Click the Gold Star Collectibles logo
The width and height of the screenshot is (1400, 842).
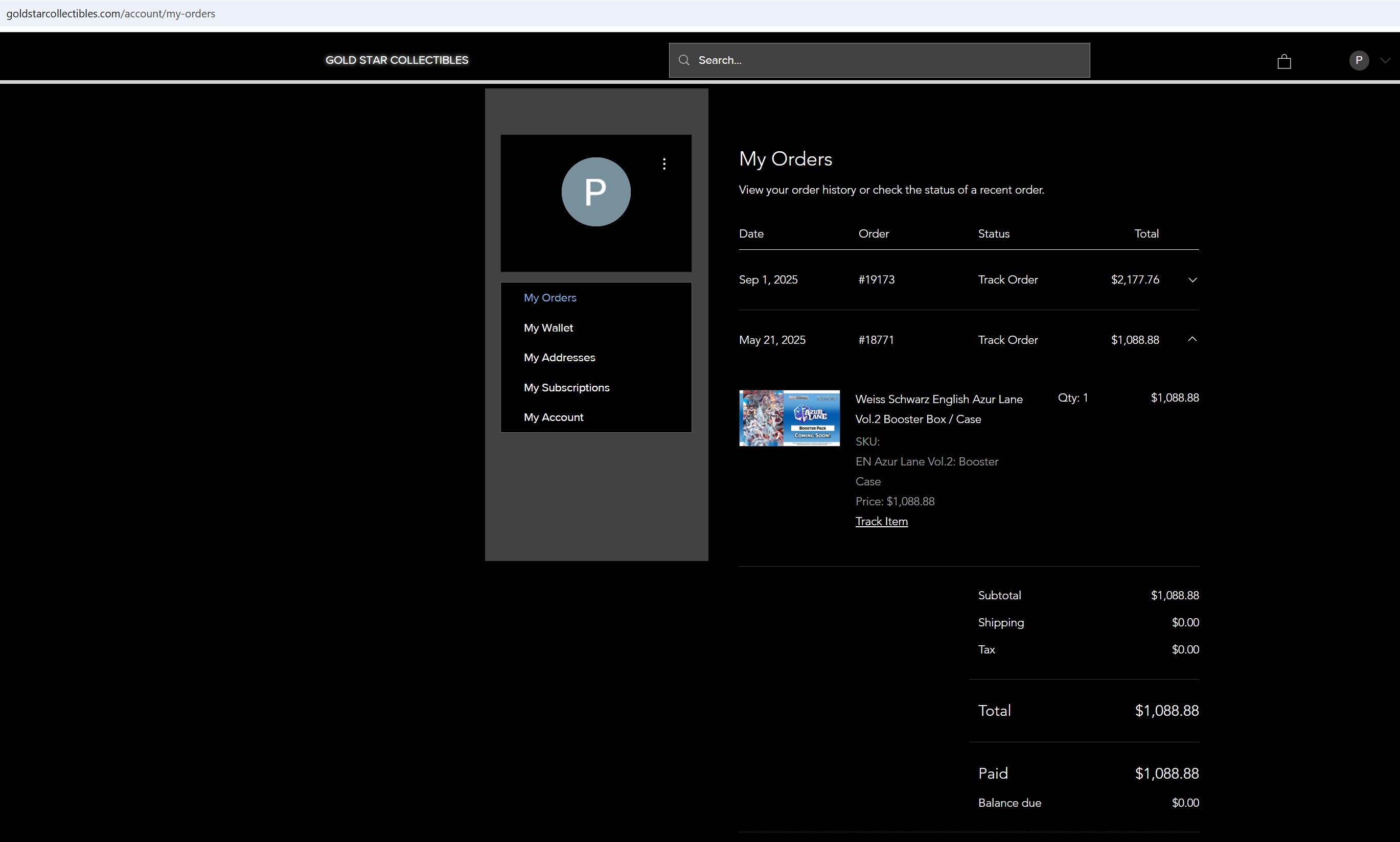pyautogui.click(x=397, y=60)
